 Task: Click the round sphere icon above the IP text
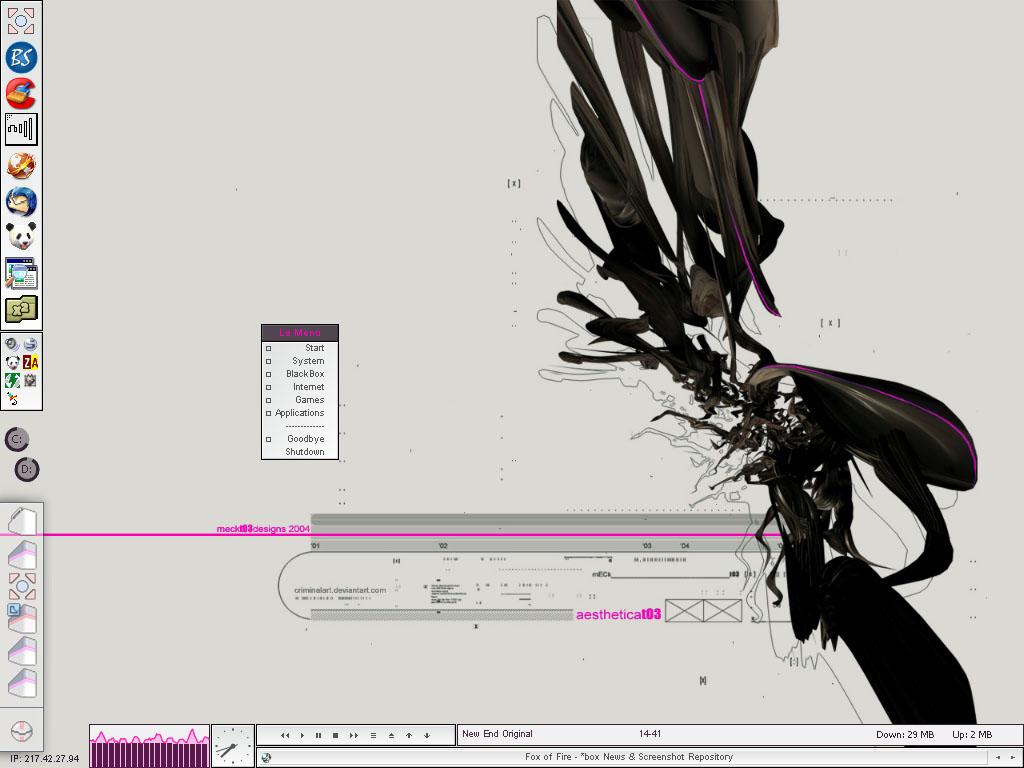[22, 730]
